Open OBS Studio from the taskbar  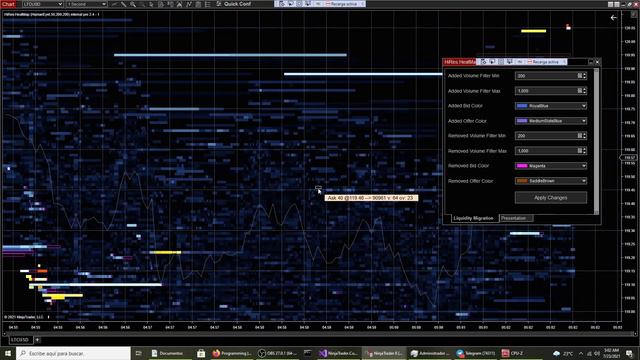coord(277,353)
